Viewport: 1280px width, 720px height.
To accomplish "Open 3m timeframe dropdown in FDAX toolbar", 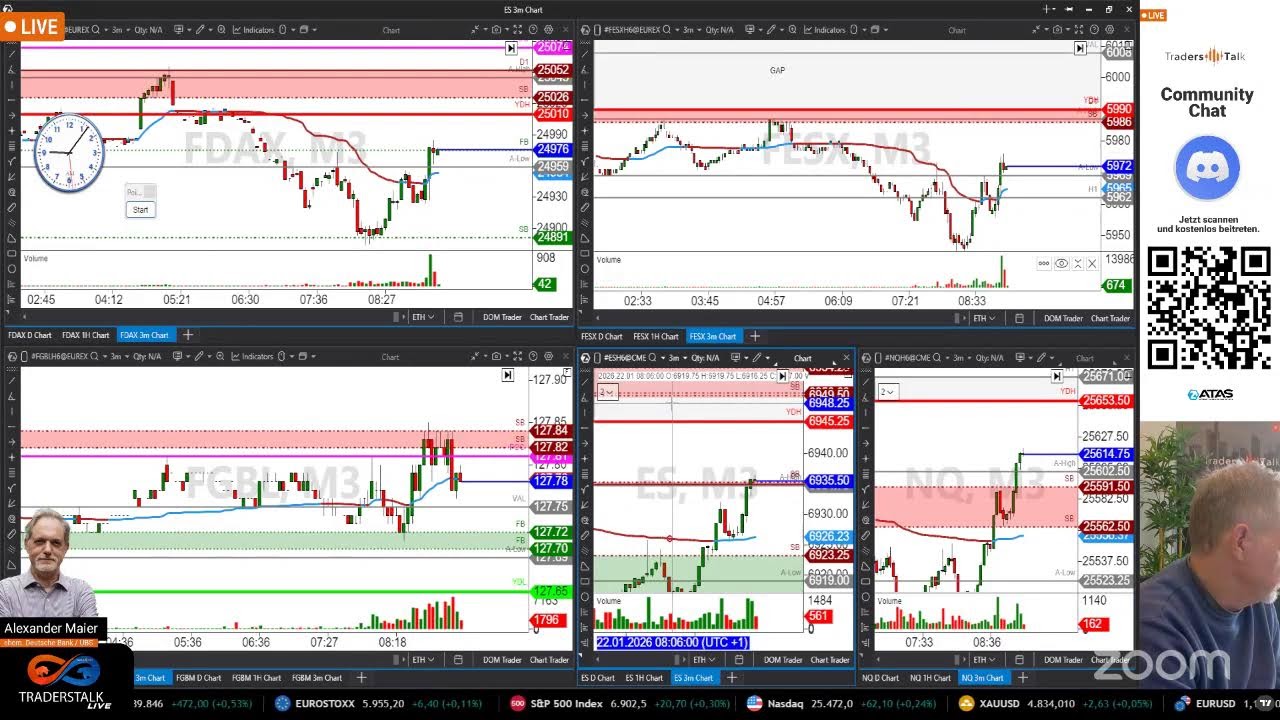I will (122, 30).
